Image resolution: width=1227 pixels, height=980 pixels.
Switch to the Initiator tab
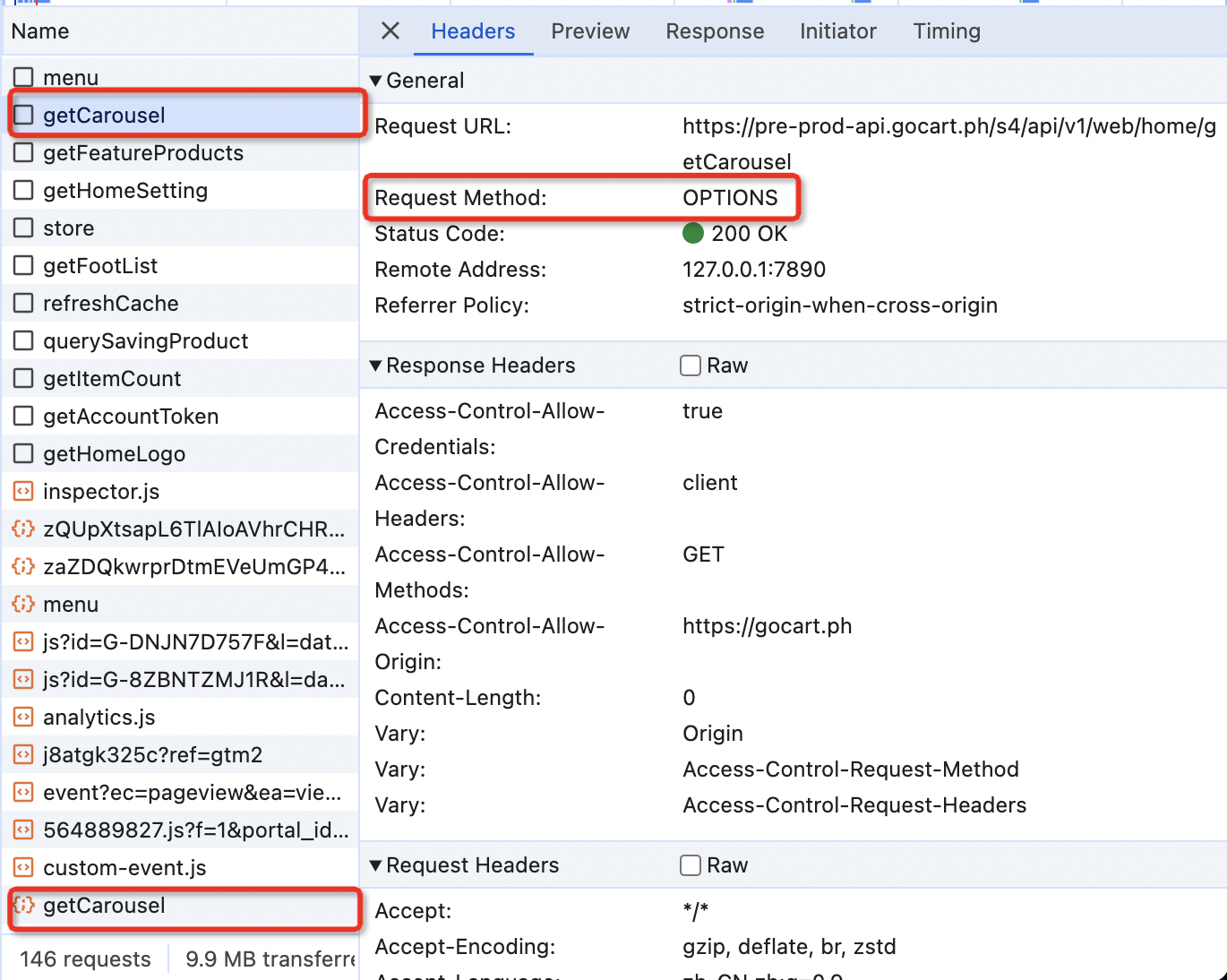tap(838, 31)
